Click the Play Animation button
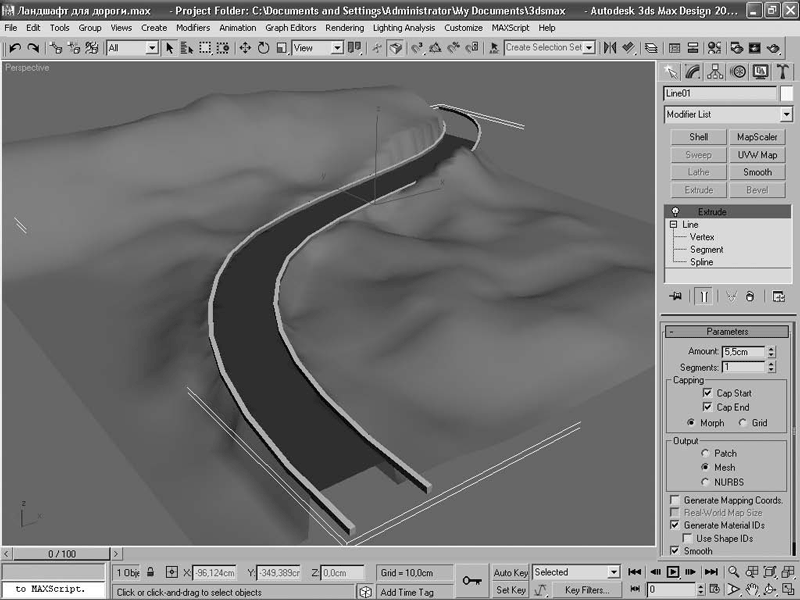 pyautogui.click(x=673, y=572)
